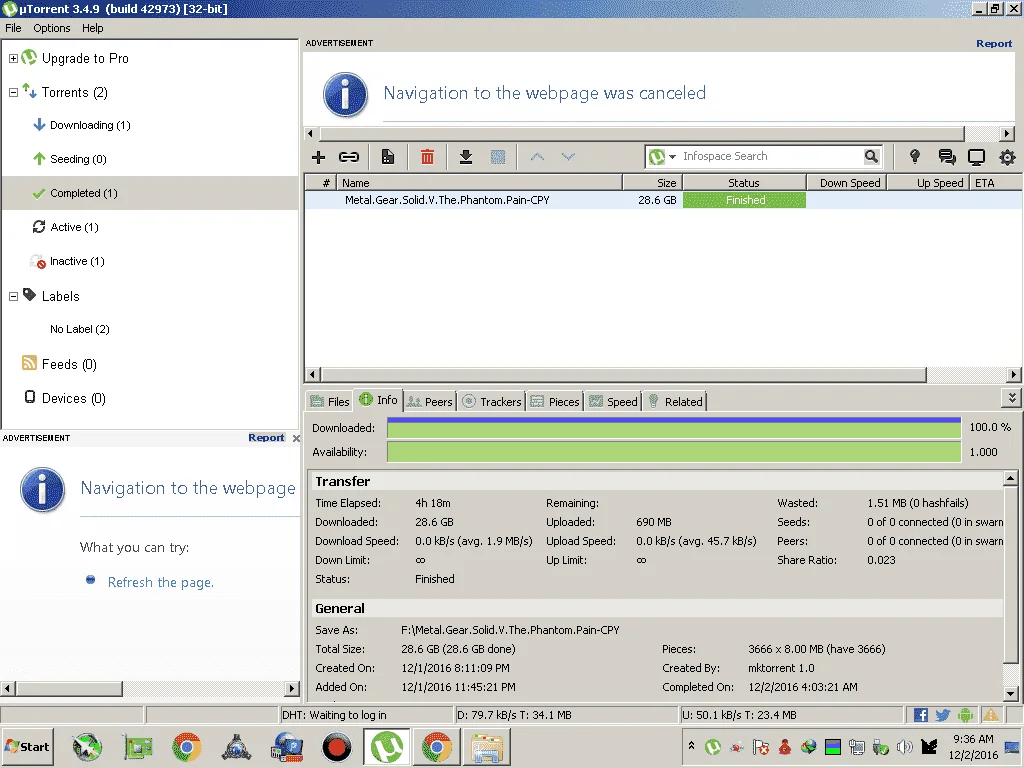Screen dimensions: 1024x768
Task: Add torrent from URL link icon
Action: tap(349, 157)
